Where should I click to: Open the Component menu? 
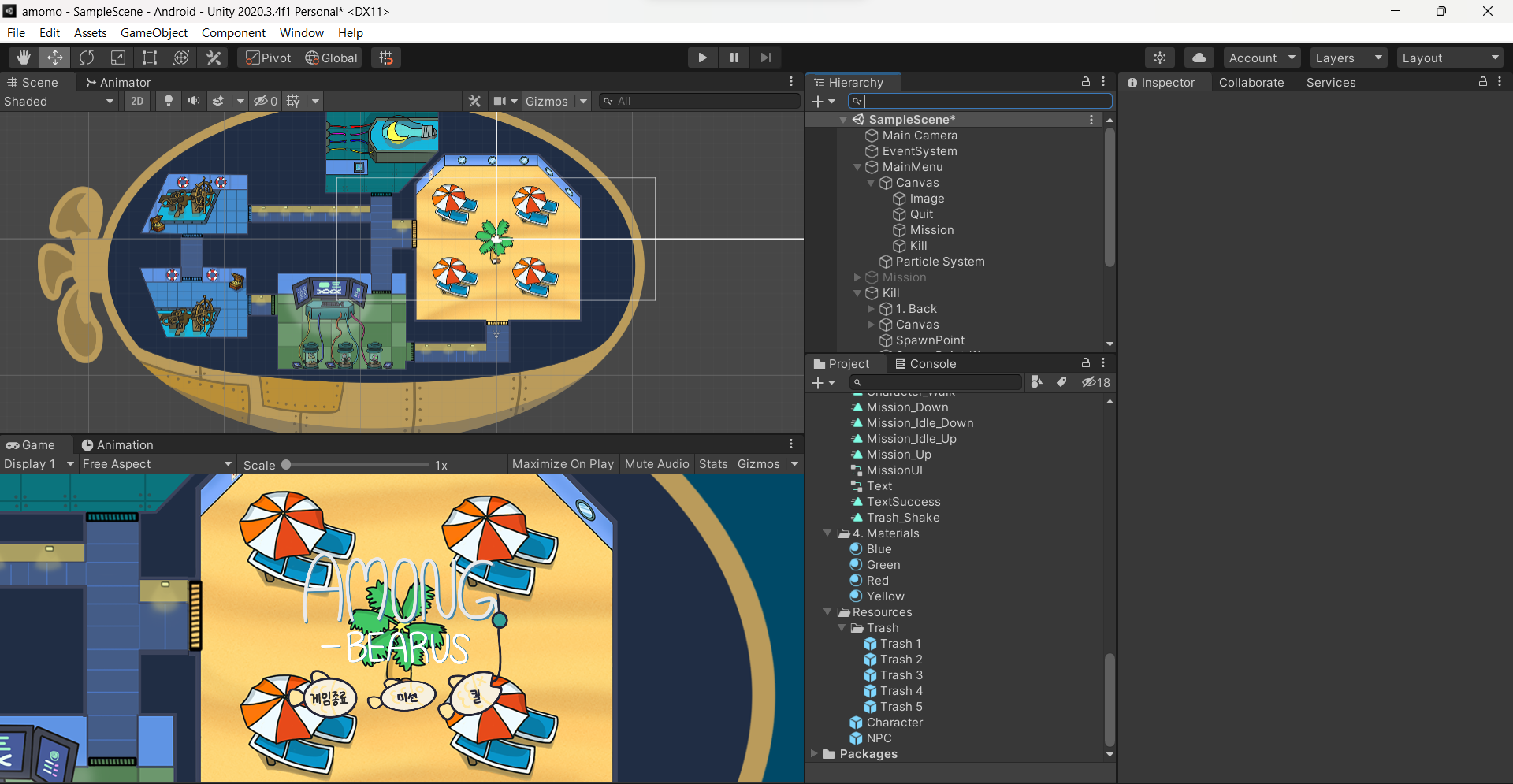[233, 32]
